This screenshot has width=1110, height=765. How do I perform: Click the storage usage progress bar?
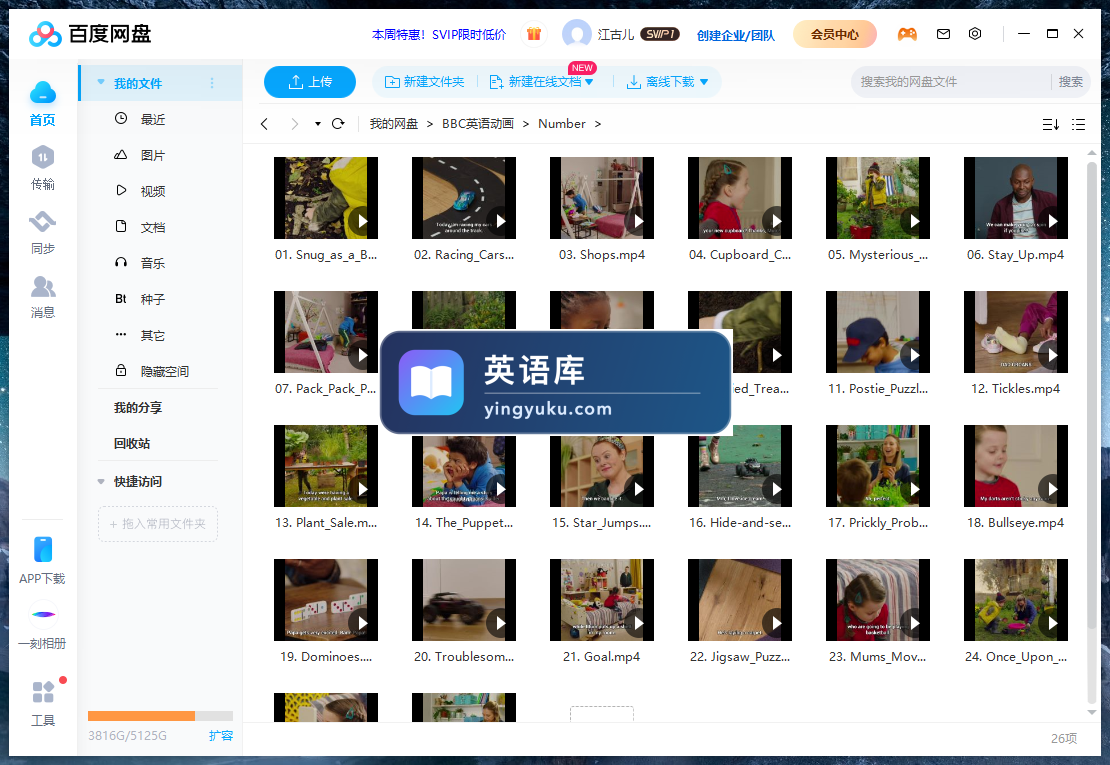coord(160,715)
